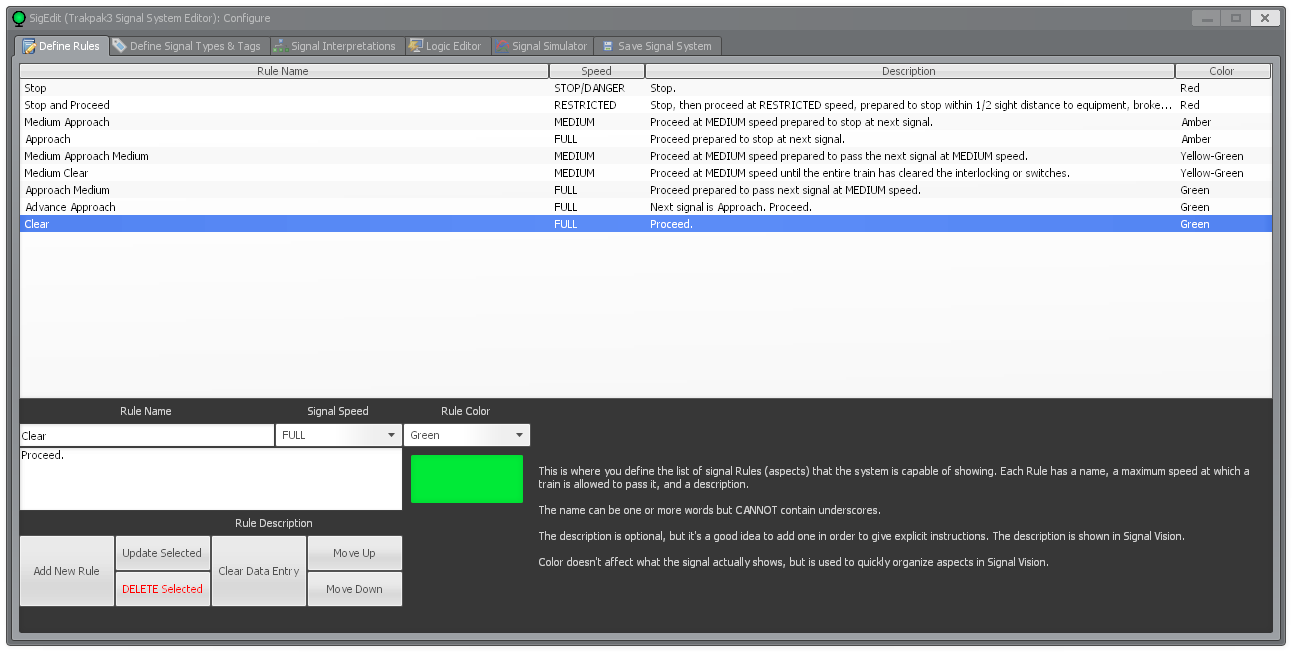Select the 'Advance Approach' rule row
Image resolution: width=1292 pixels, height=652 pixels.
click(645, 207)
